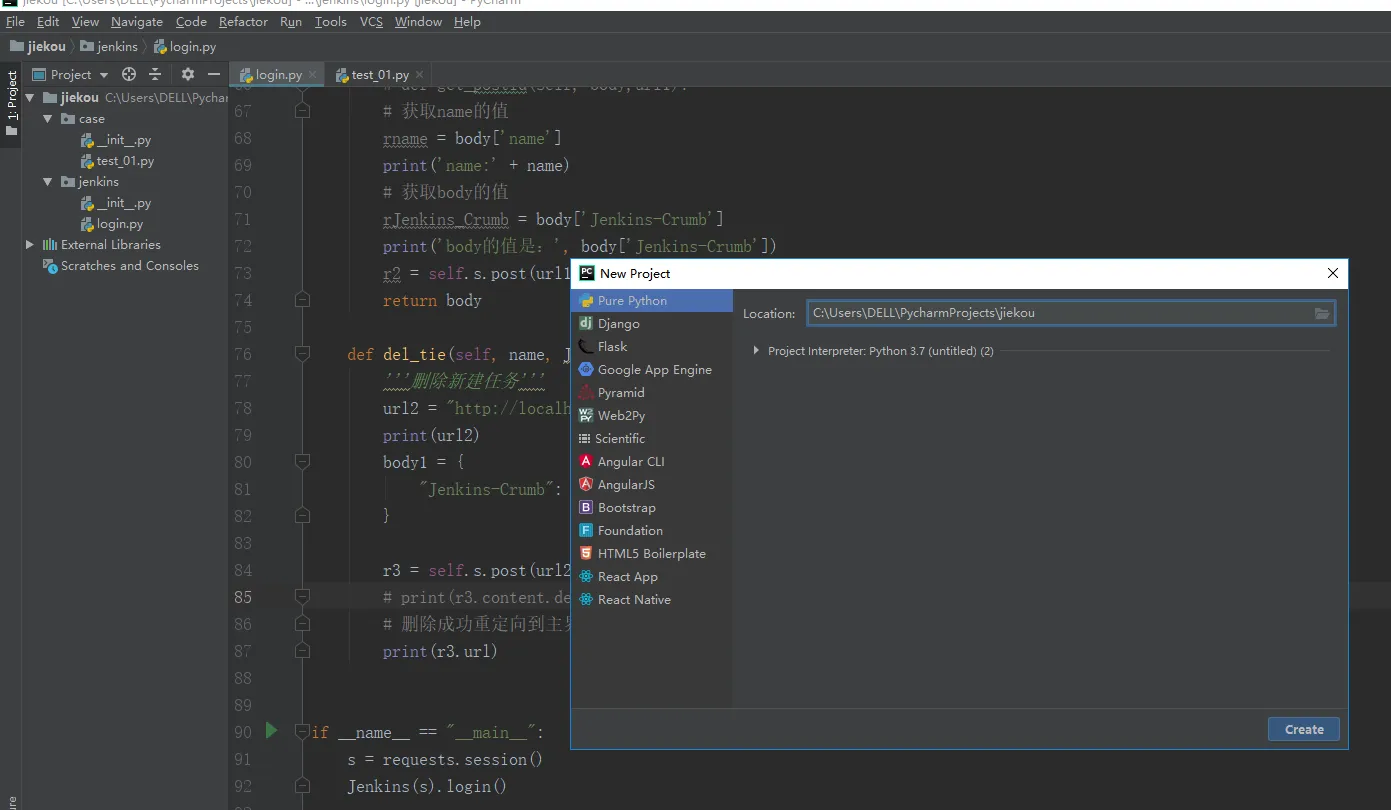Expand Project Interpreter section
This screenshot has width=1391, height=810.
pyautogui.click(x=757, y=351)
